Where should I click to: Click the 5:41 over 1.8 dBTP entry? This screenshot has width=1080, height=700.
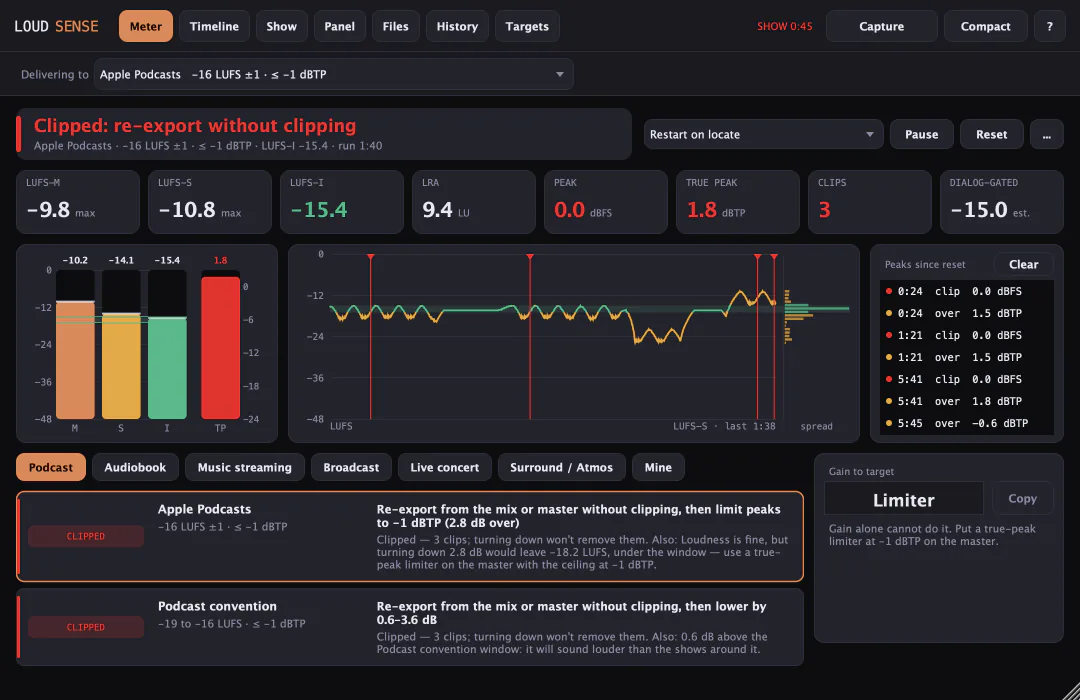click(966, 402)
